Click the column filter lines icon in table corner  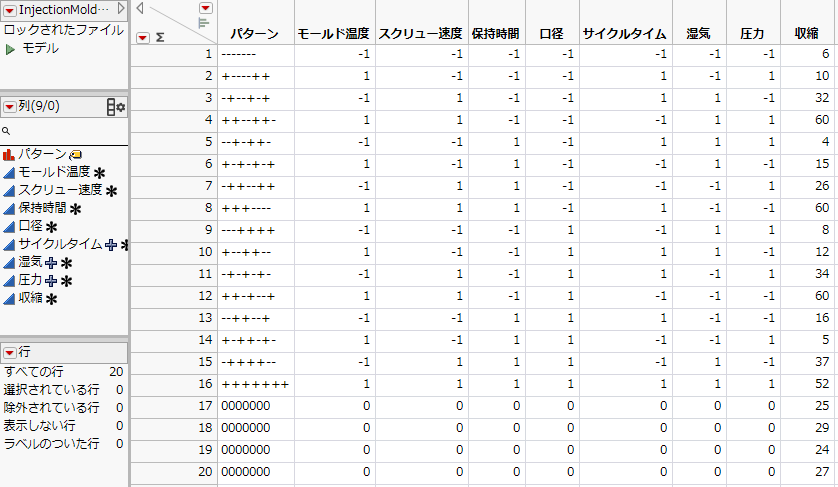point(203,24)
